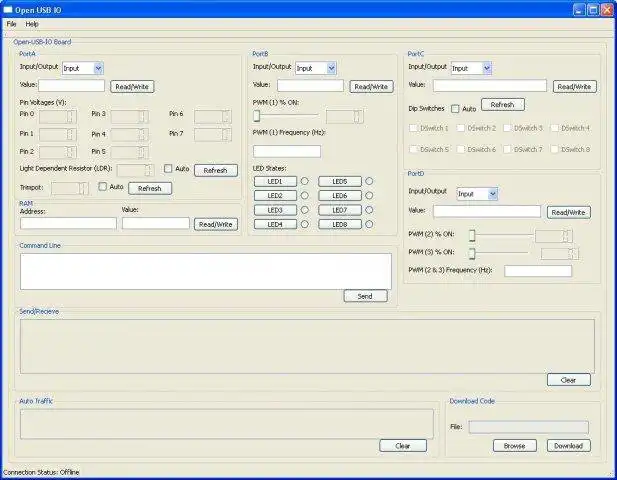Focus the PortD Value field
617x480 pixels.
[487, 211]
